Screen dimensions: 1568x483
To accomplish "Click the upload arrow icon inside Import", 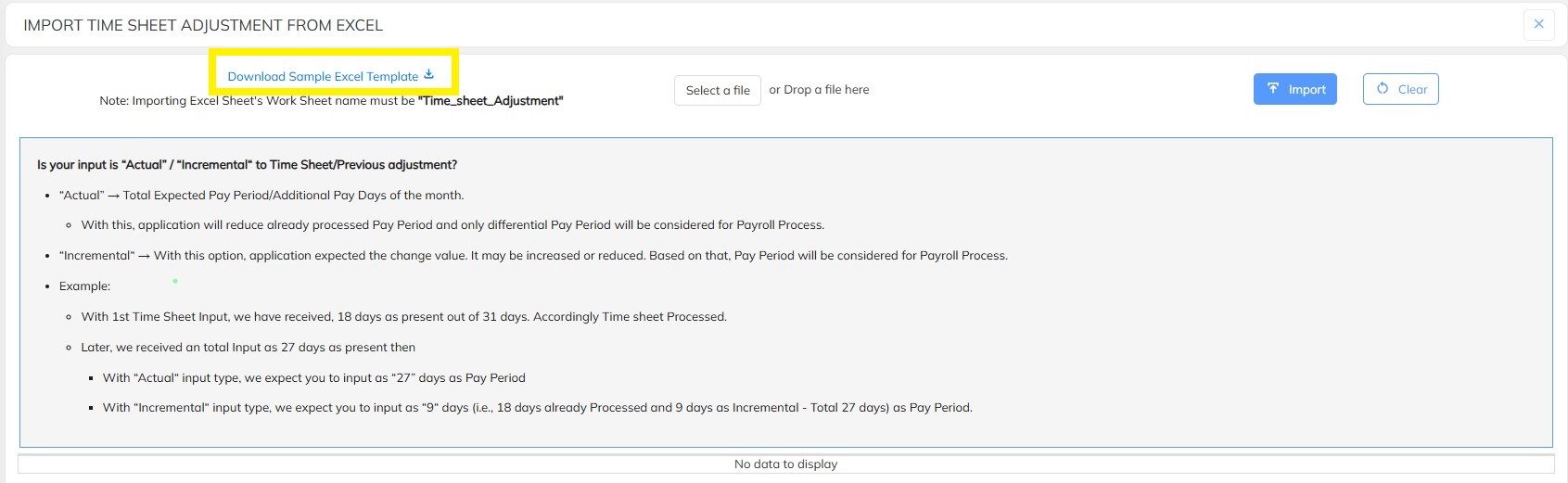I will click(1273, 89).
